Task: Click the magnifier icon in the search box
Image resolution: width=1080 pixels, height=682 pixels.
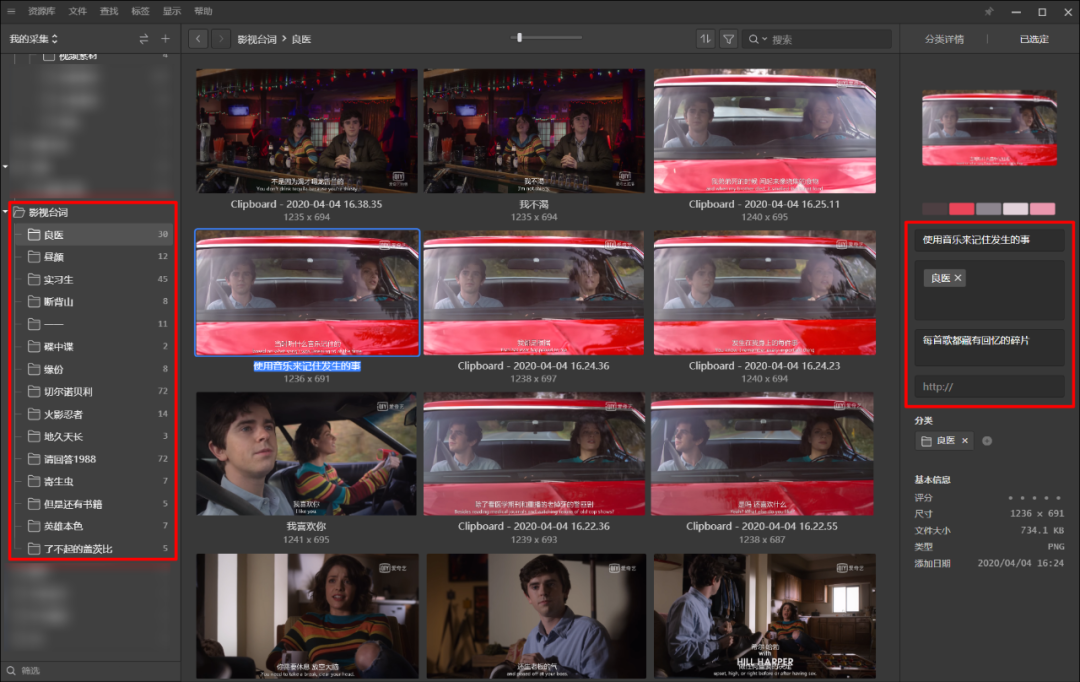Action: (x=754, y=39)
